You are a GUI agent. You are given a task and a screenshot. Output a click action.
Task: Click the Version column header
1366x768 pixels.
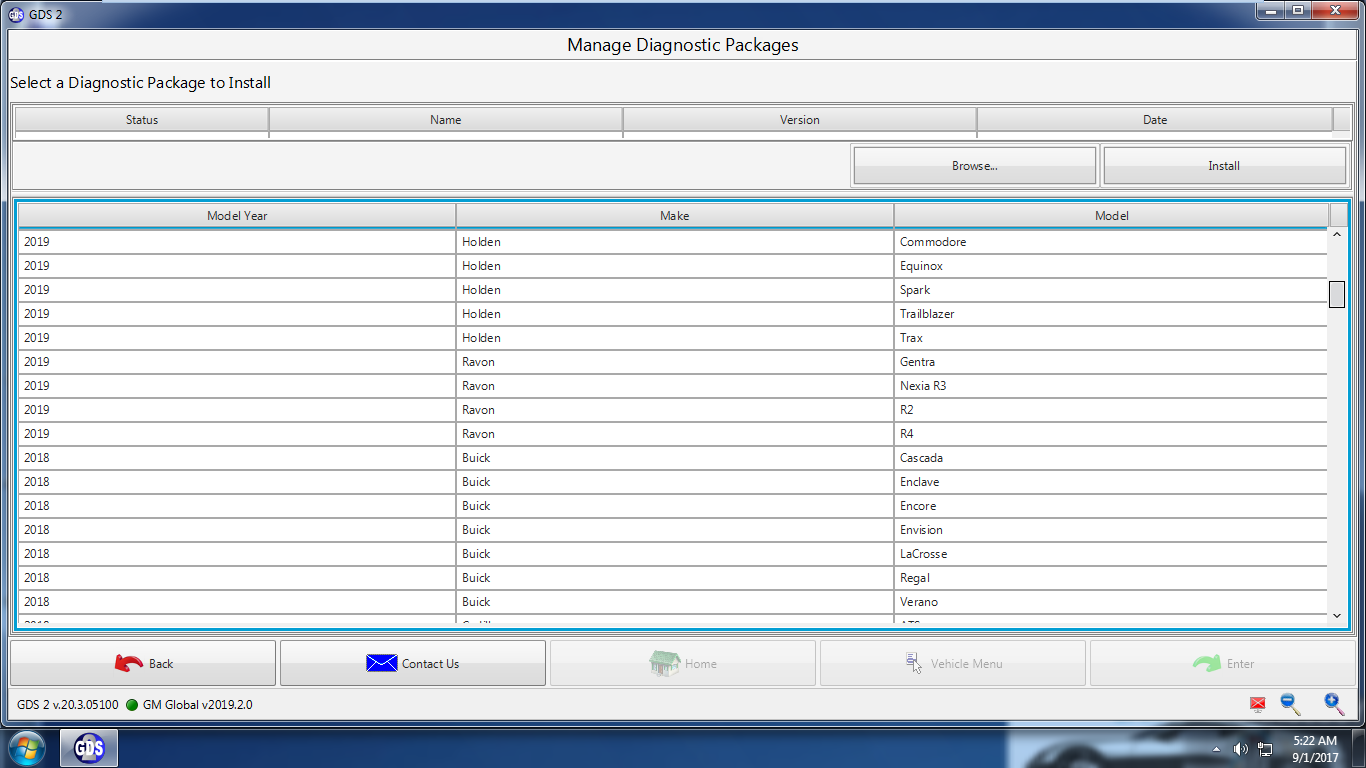tap(800, 119)
